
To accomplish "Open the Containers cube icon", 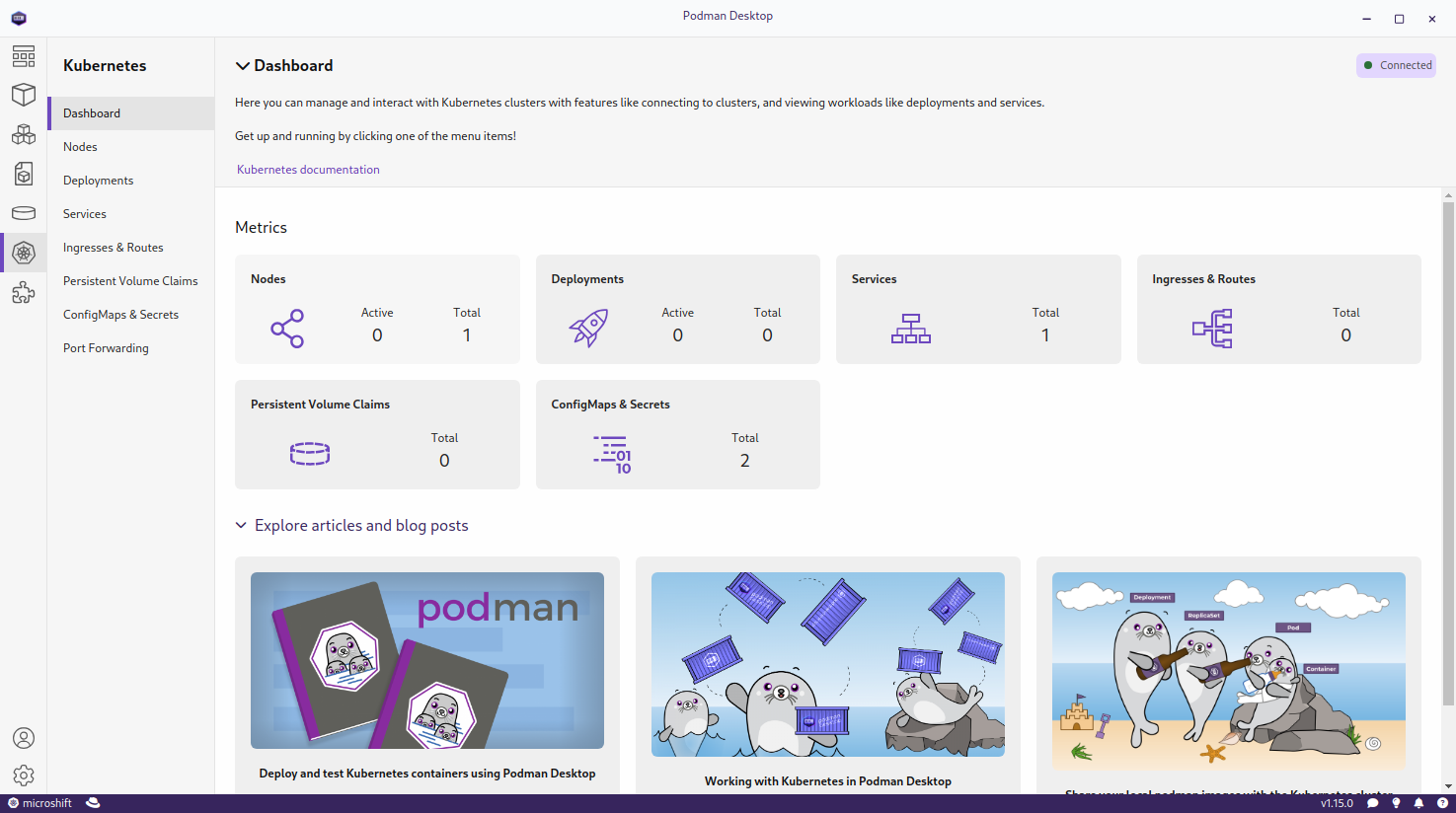I will tap(24, 95).
